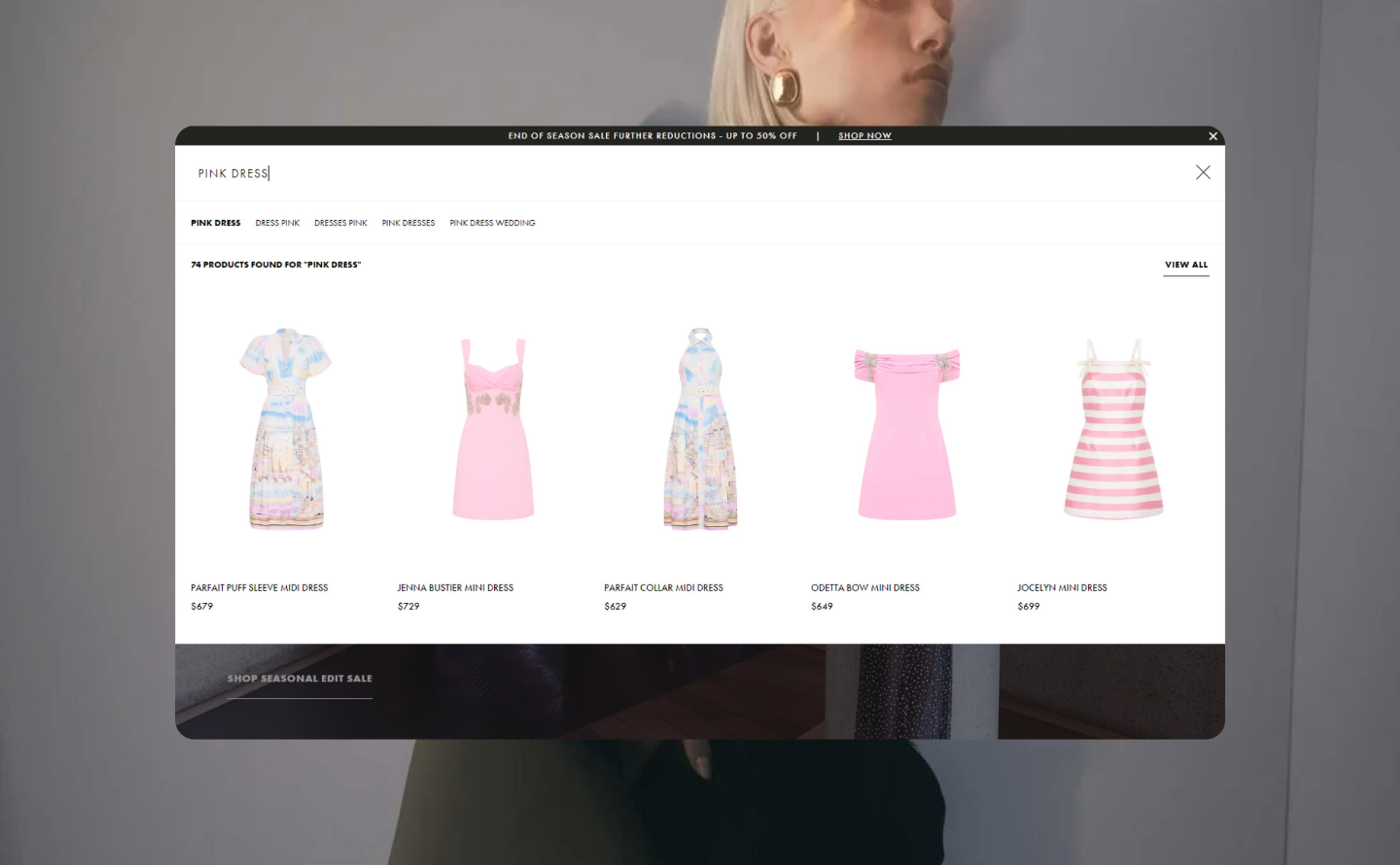Close the search overlay with X
Viewport: 1400px width, 865px height.
point(1202,172)
